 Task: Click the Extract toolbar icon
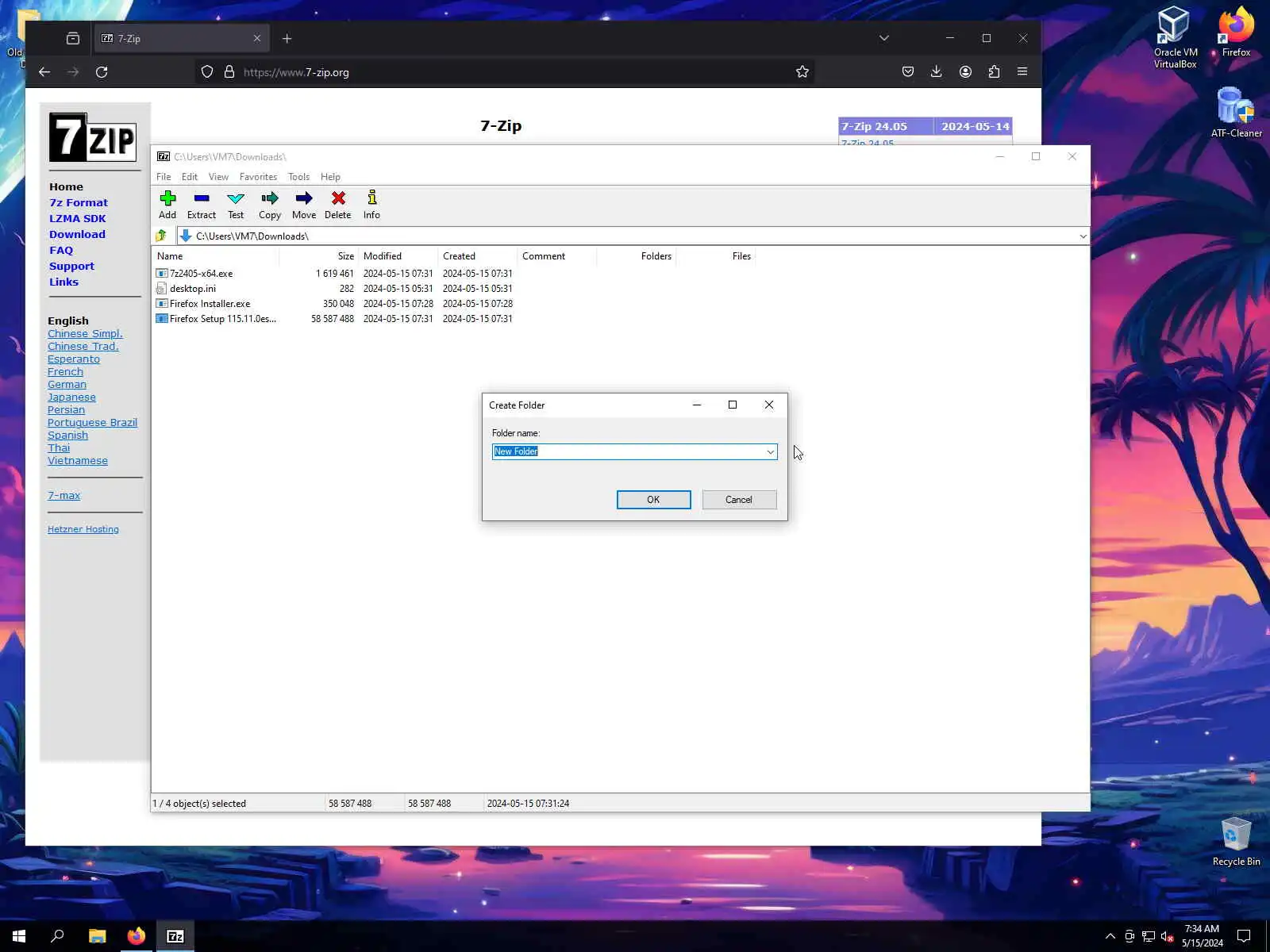click(202, 205)
